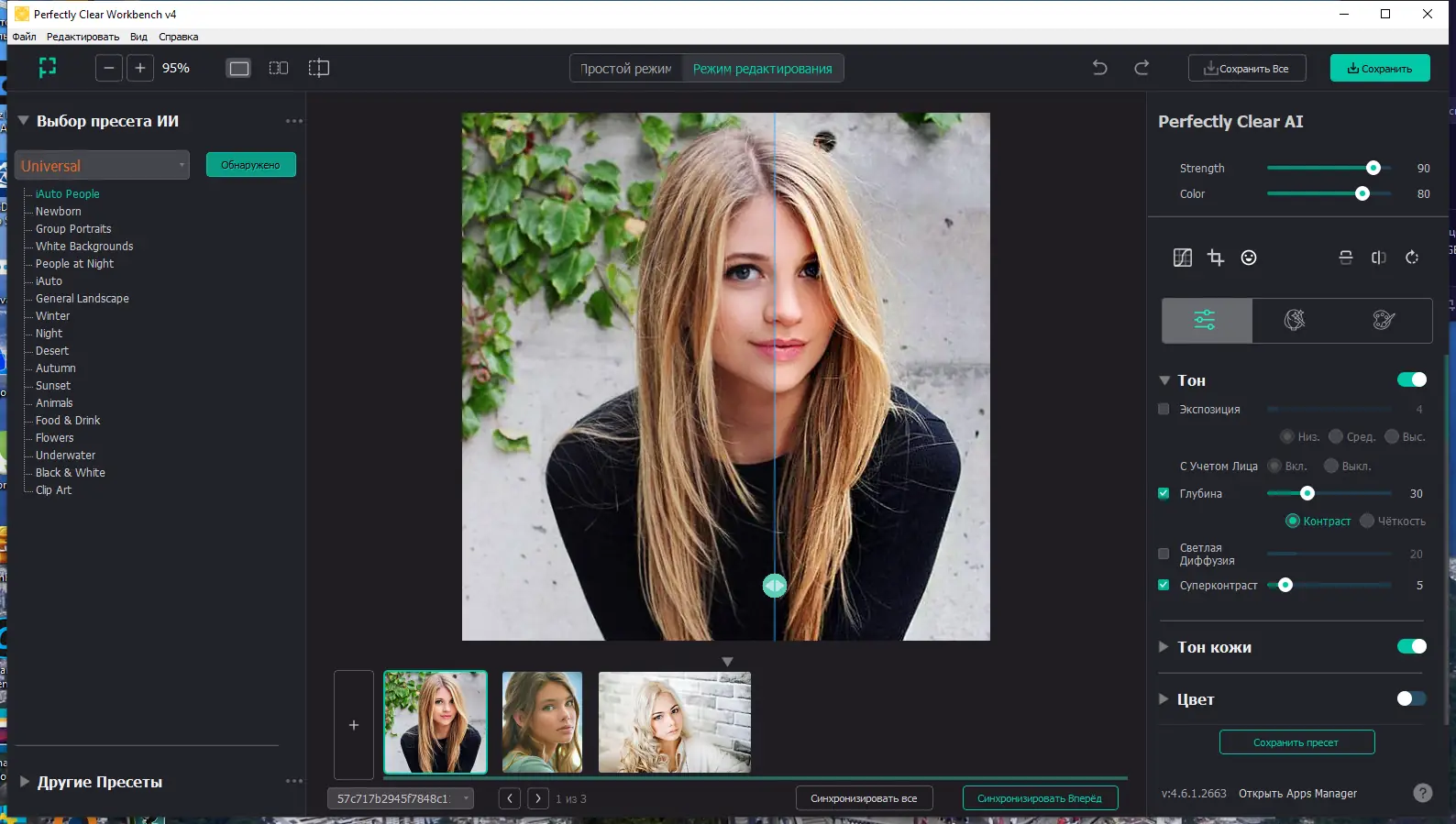1456x824 pixels.
Task: Open the color palette finishing tab
Action: pyautogui.click(x=1384, y=320)
